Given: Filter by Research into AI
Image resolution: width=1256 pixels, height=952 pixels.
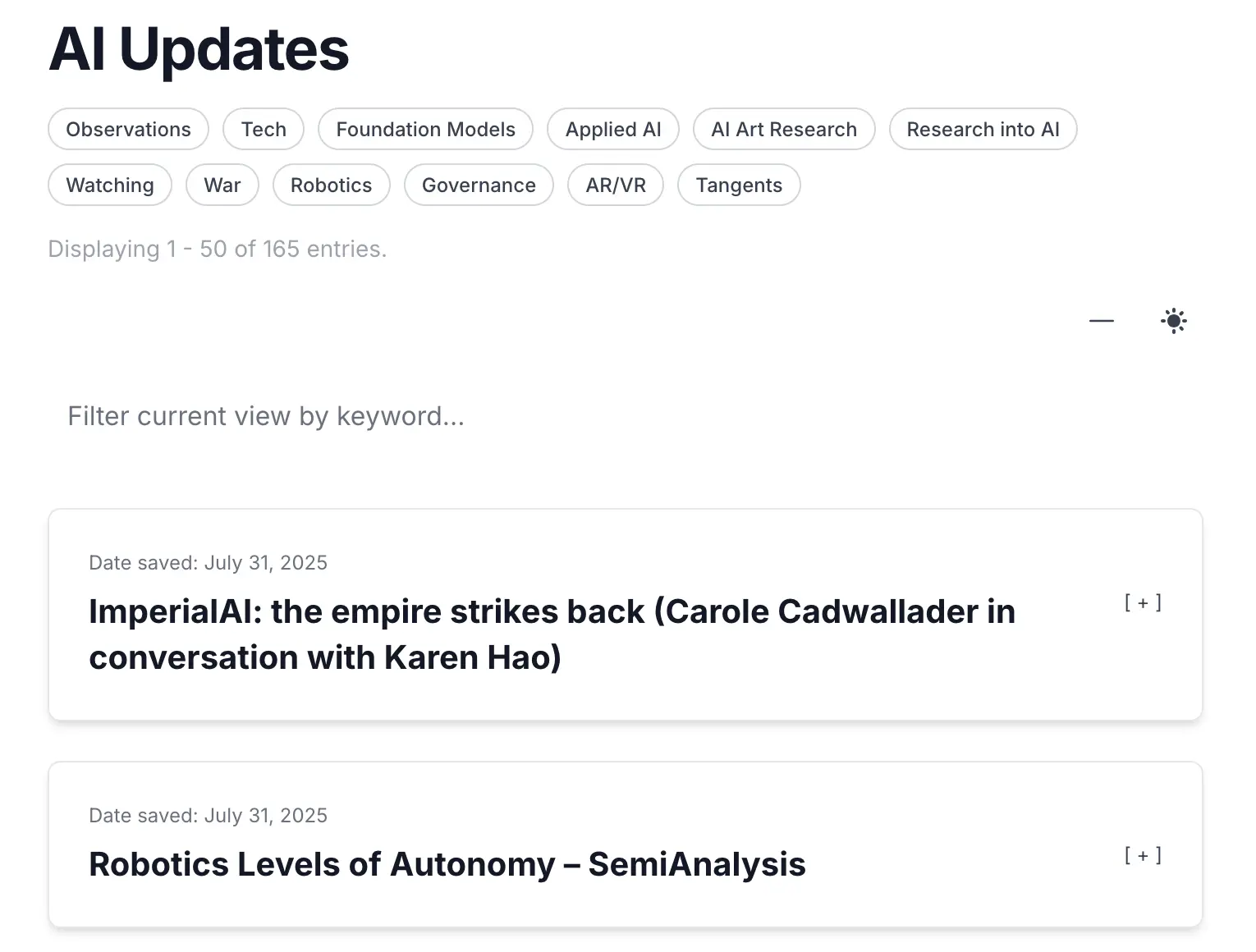Looking at the screenshot, I should coord(983,130).
